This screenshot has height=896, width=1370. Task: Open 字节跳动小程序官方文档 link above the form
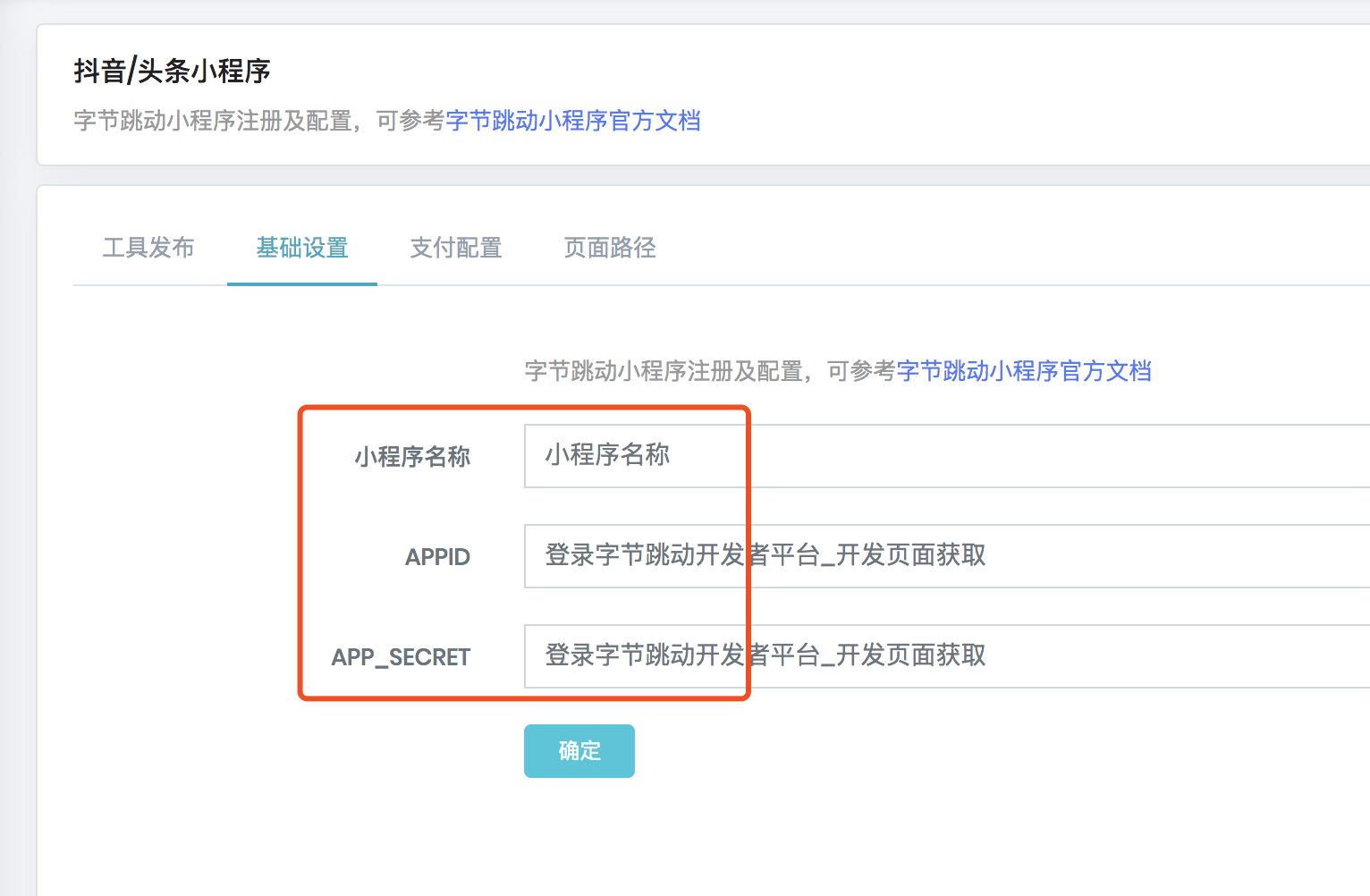click(x=1024, y=371)
